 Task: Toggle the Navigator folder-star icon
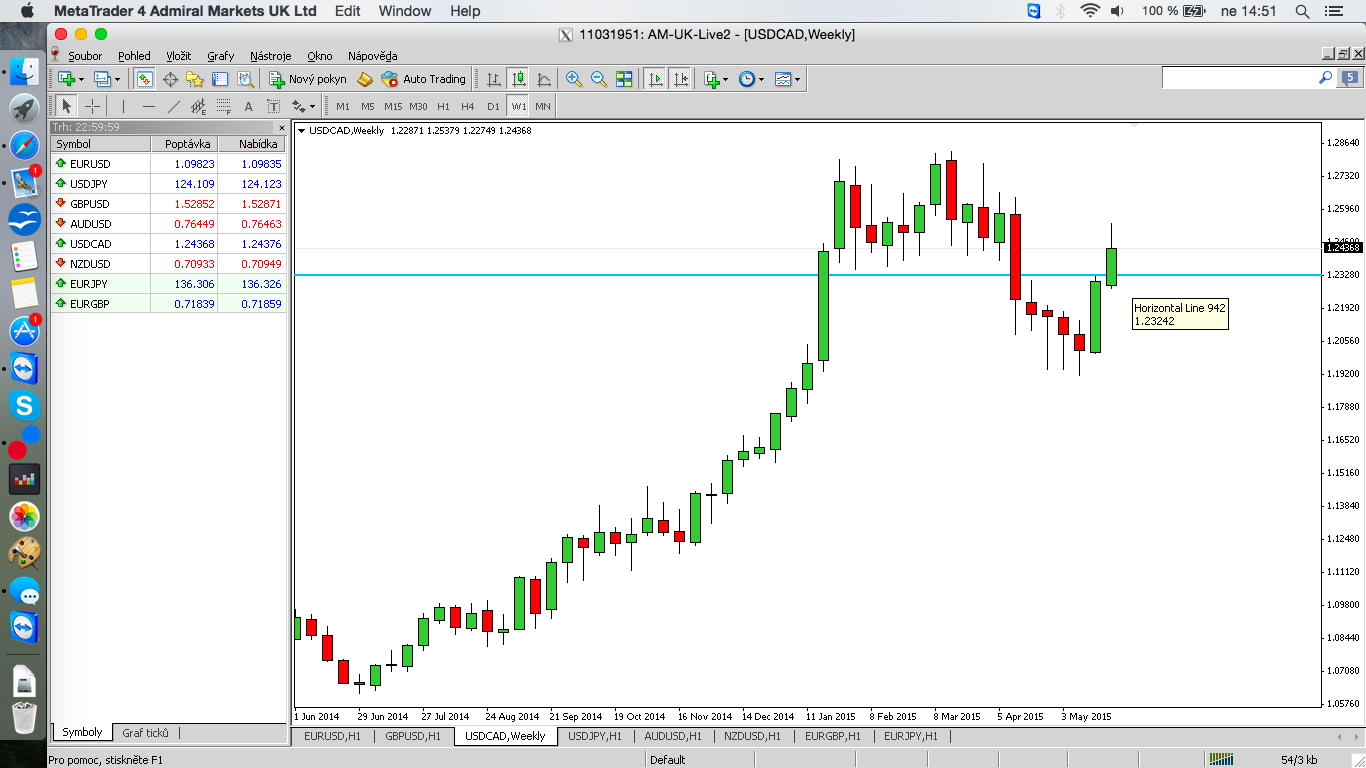(x=195, y=79)
